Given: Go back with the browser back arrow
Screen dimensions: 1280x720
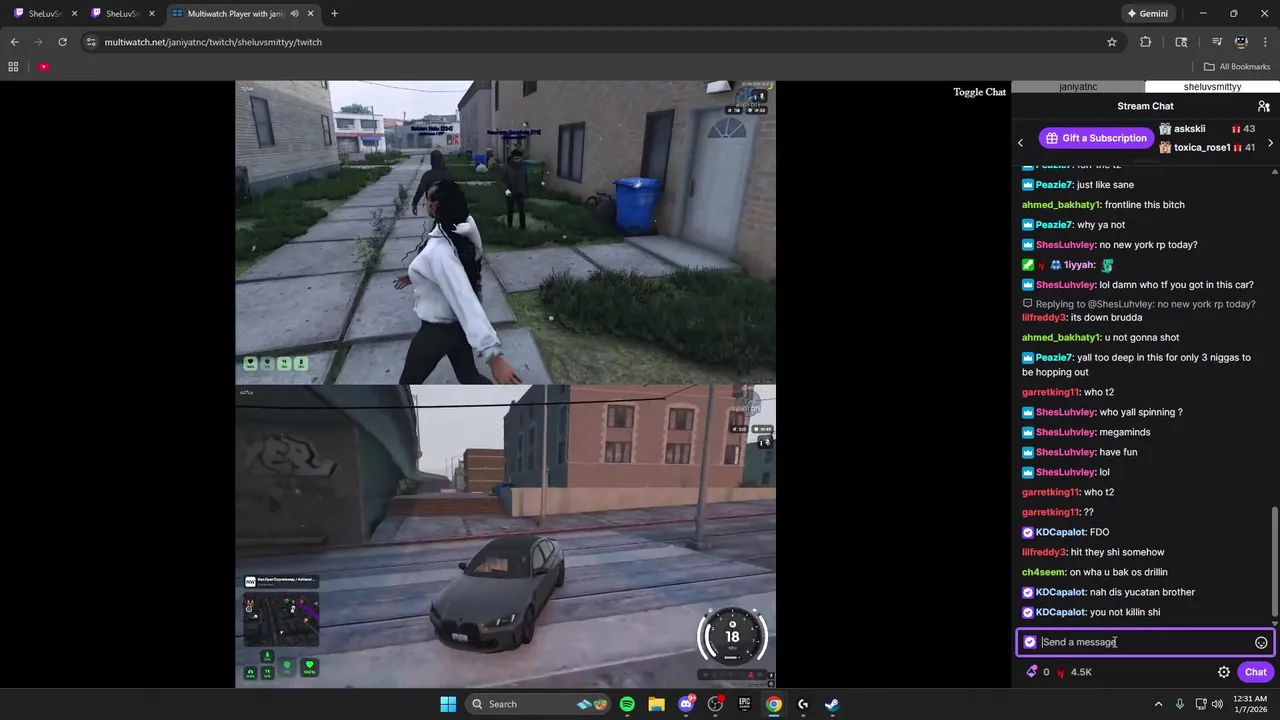Looking at the screenshot, I should point(14,42).
